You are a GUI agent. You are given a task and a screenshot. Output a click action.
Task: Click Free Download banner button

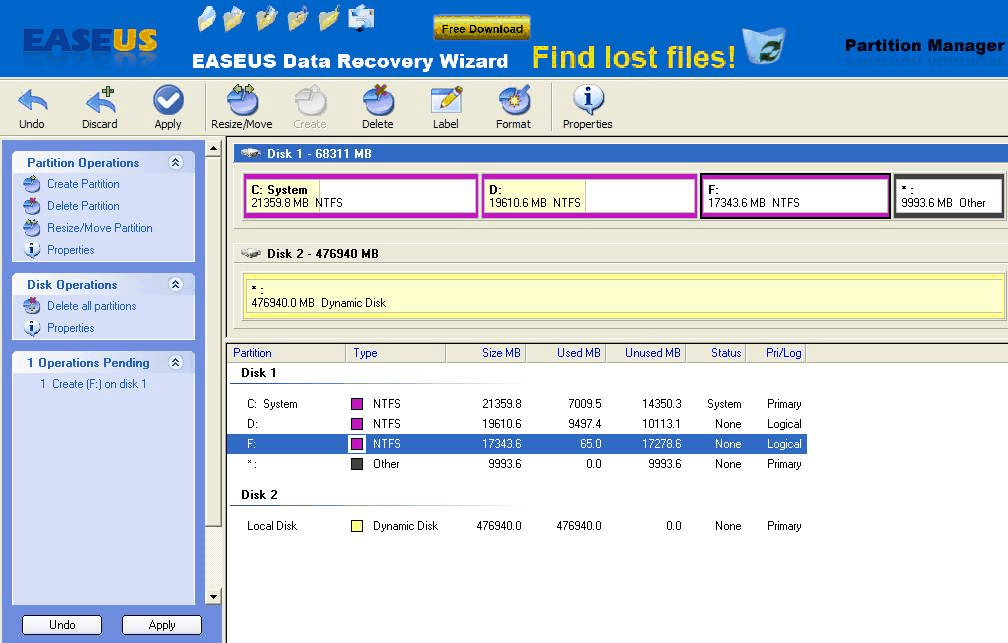(x=482, y=28)
